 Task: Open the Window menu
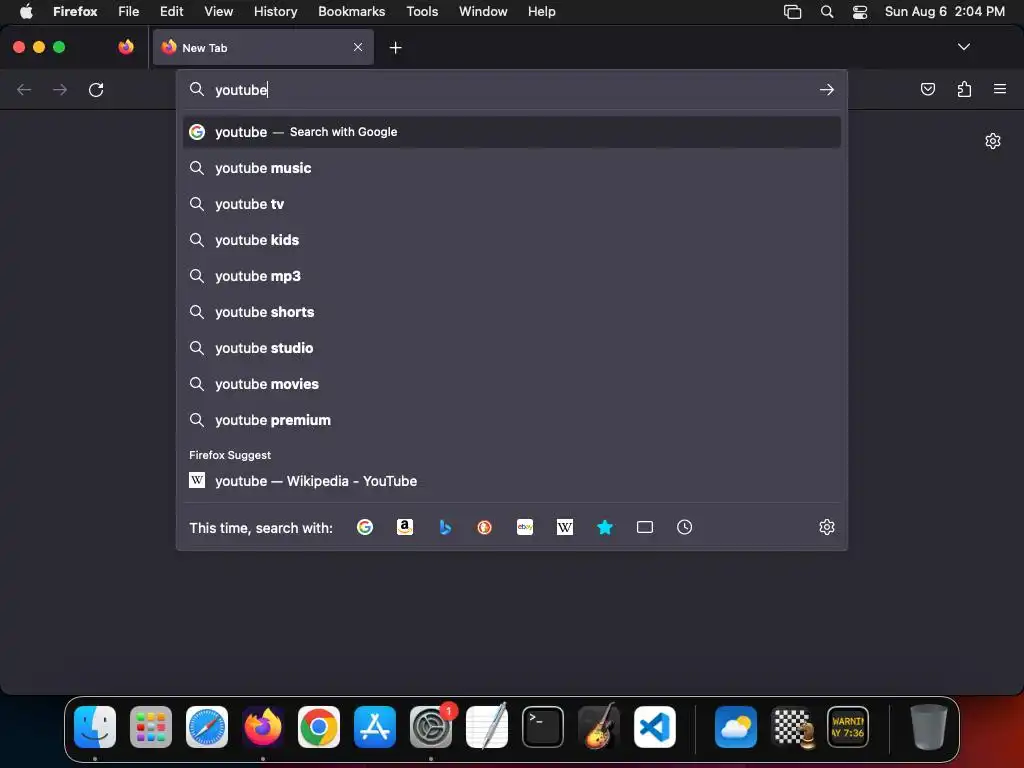pyautogui.click(x=483, y=11)
